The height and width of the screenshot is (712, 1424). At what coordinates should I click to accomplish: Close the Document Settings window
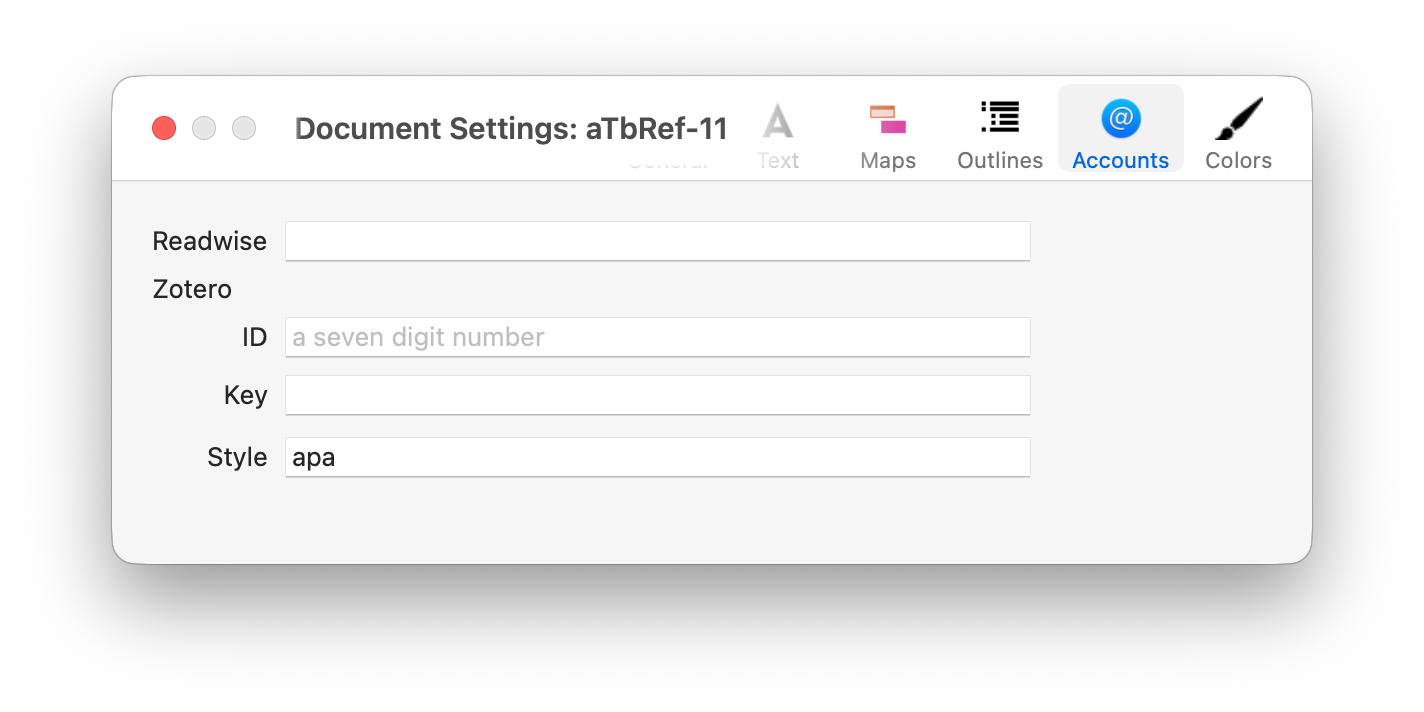pos(164,128)
